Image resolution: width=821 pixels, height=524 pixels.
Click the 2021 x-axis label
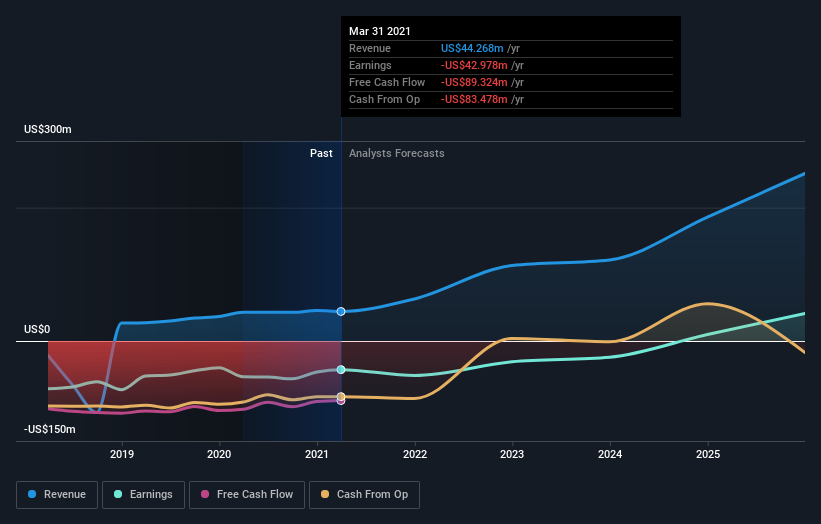pyautogui.click(x=317, y=454)
